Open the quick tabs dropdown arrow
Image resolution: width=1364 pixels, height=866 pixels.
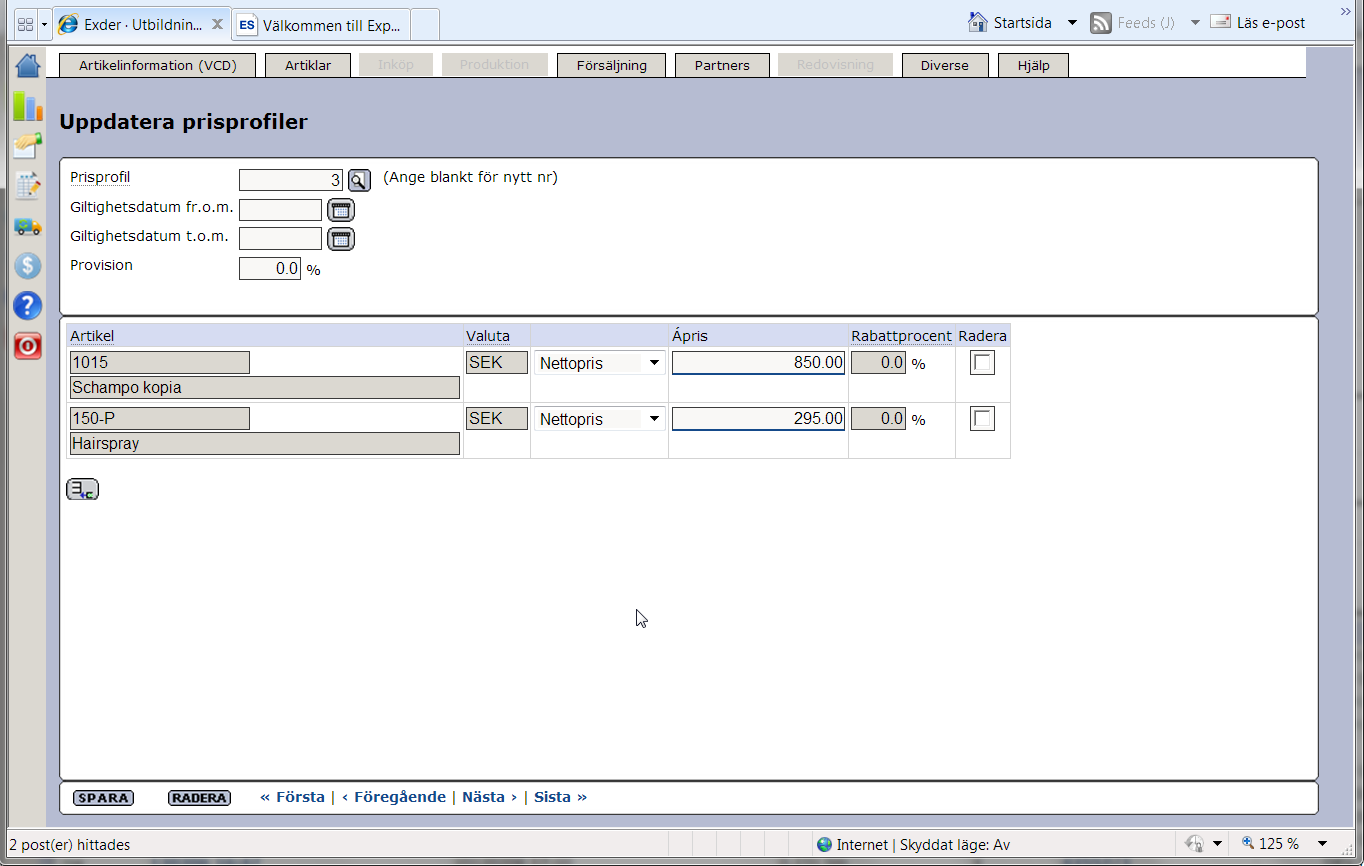point(44,23)
